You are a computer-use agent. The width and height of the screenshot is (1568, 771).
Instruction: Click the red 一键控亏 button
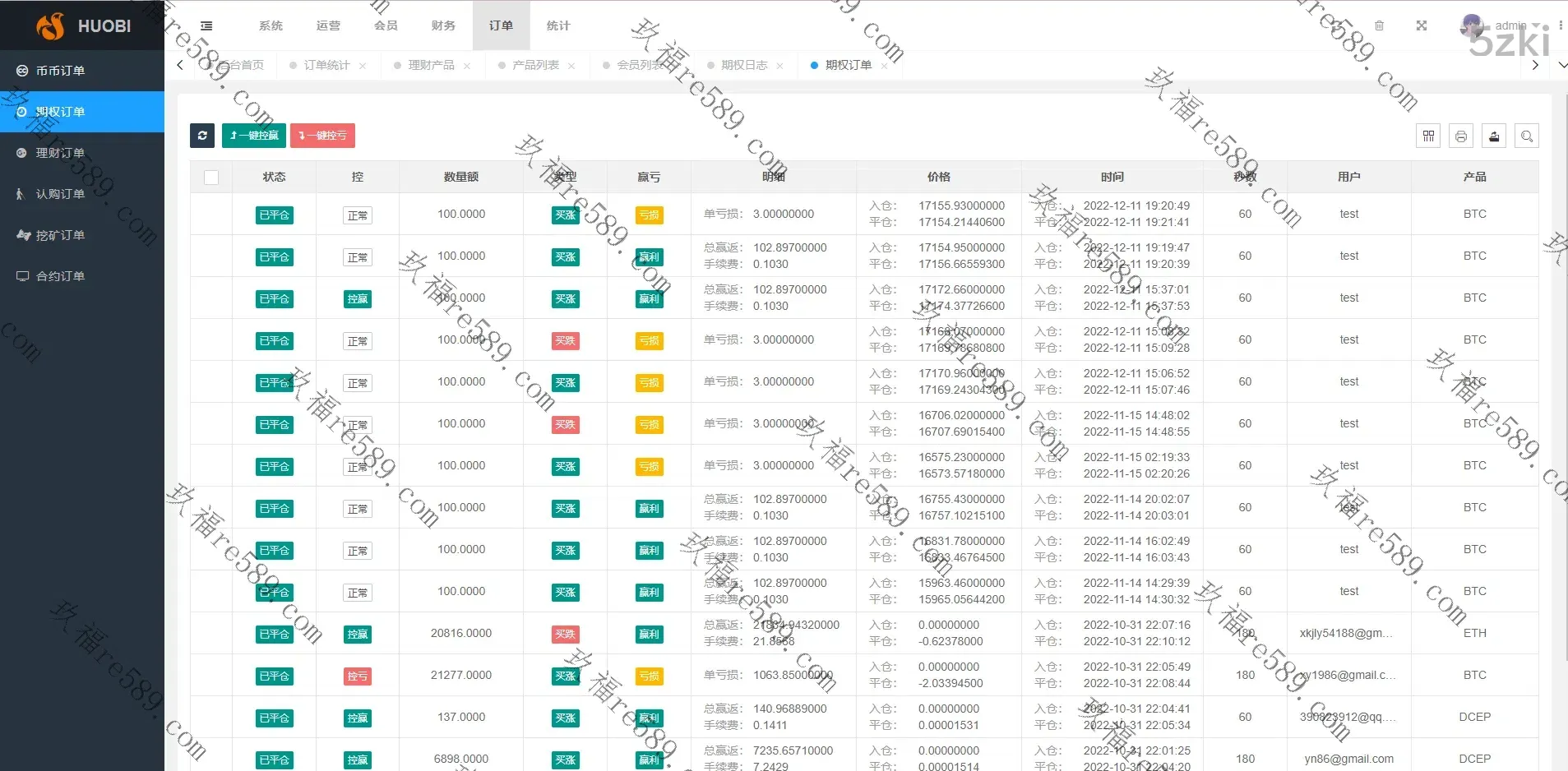(x=322, y=136)
